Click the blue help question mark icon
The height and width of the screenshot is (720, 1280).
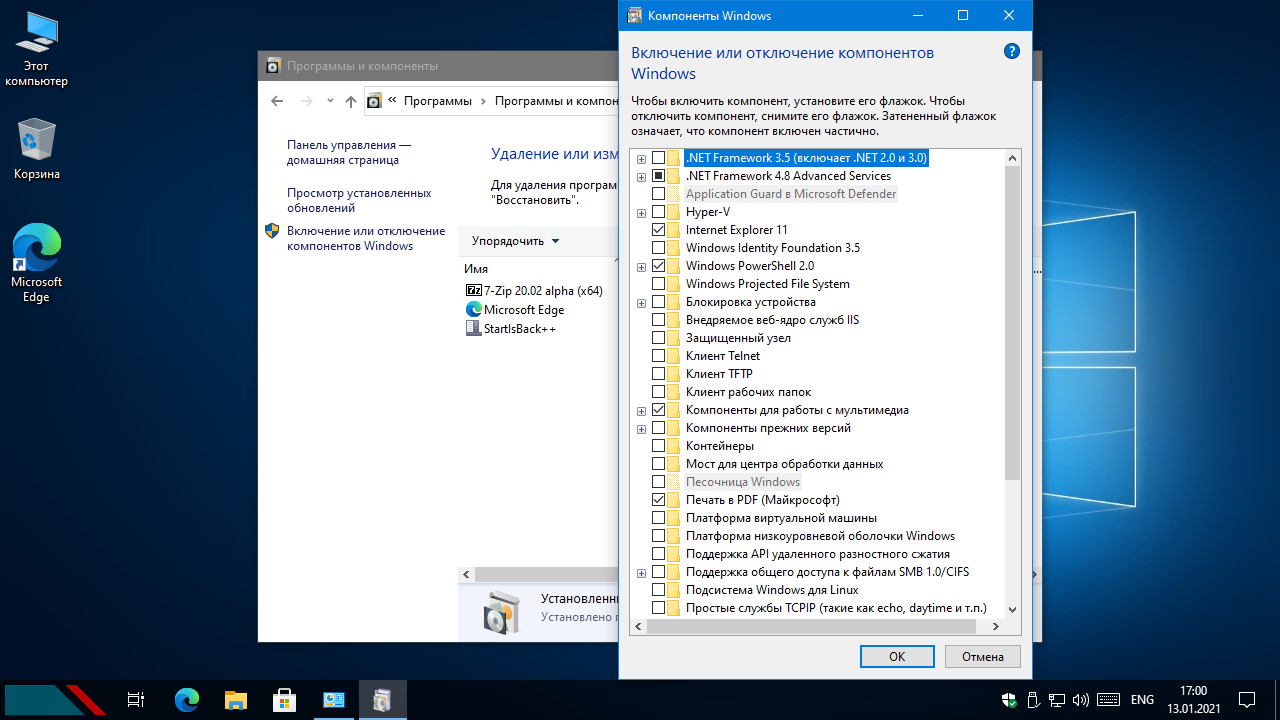(1012, 51)
